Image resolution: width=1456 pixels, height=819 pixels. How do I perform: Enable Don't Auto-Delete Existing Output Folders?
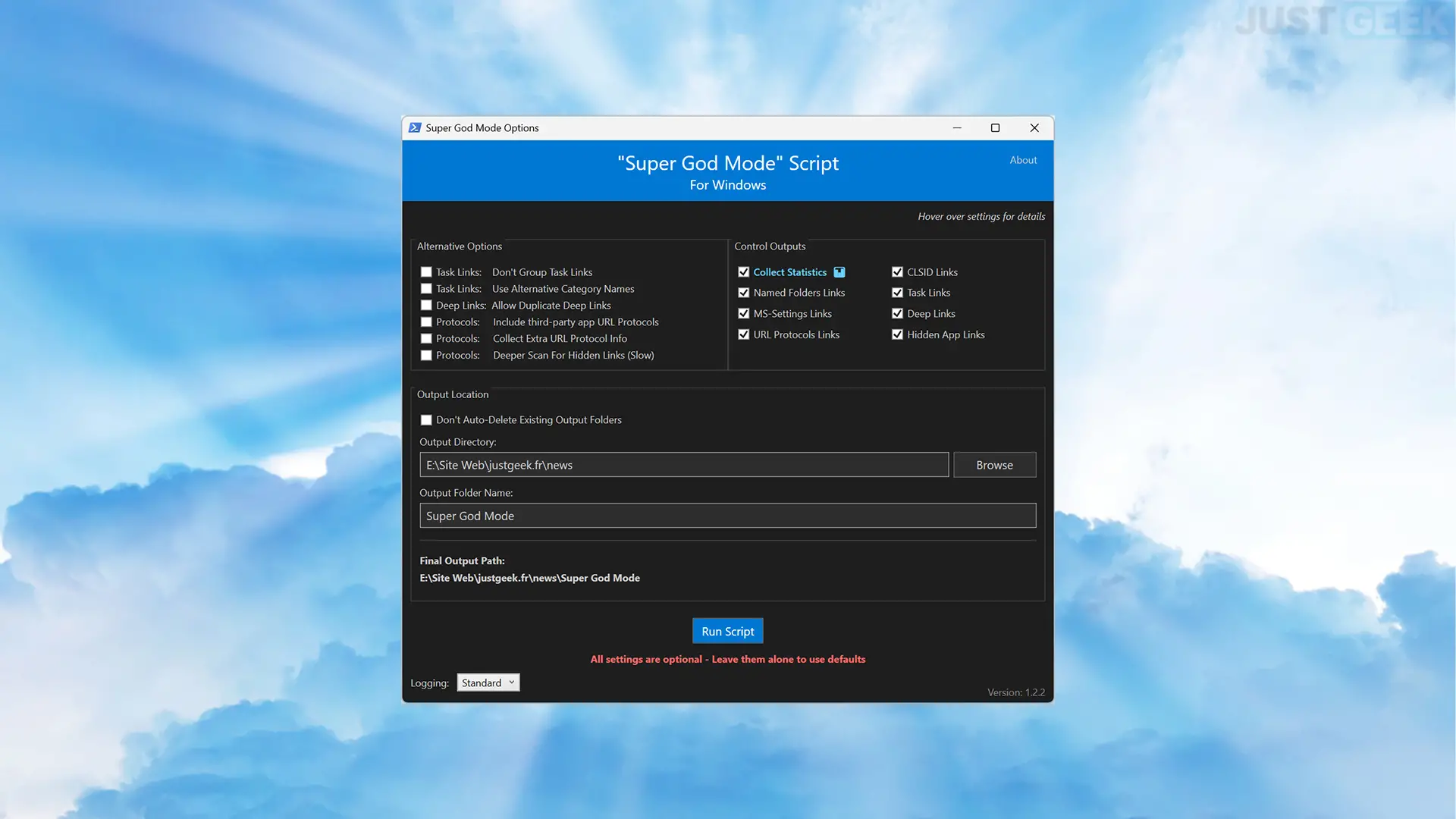pyautogui.click(x=426, y=420)
